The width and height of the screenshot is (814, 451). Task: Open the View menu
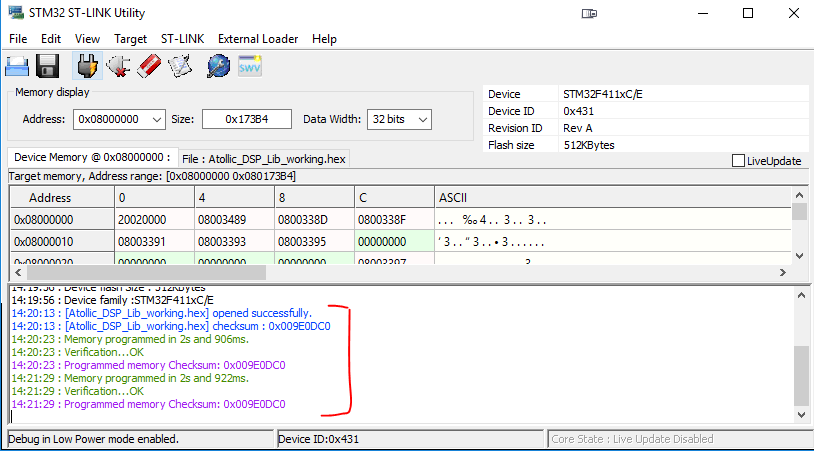pyautogui.click(x=87, y=39)
